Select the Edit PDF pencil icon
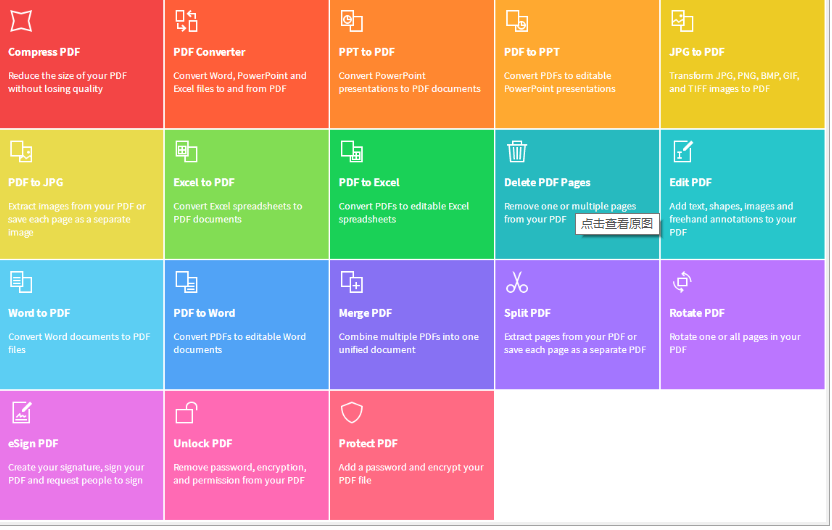832x530 pixels. pos(682,151)
